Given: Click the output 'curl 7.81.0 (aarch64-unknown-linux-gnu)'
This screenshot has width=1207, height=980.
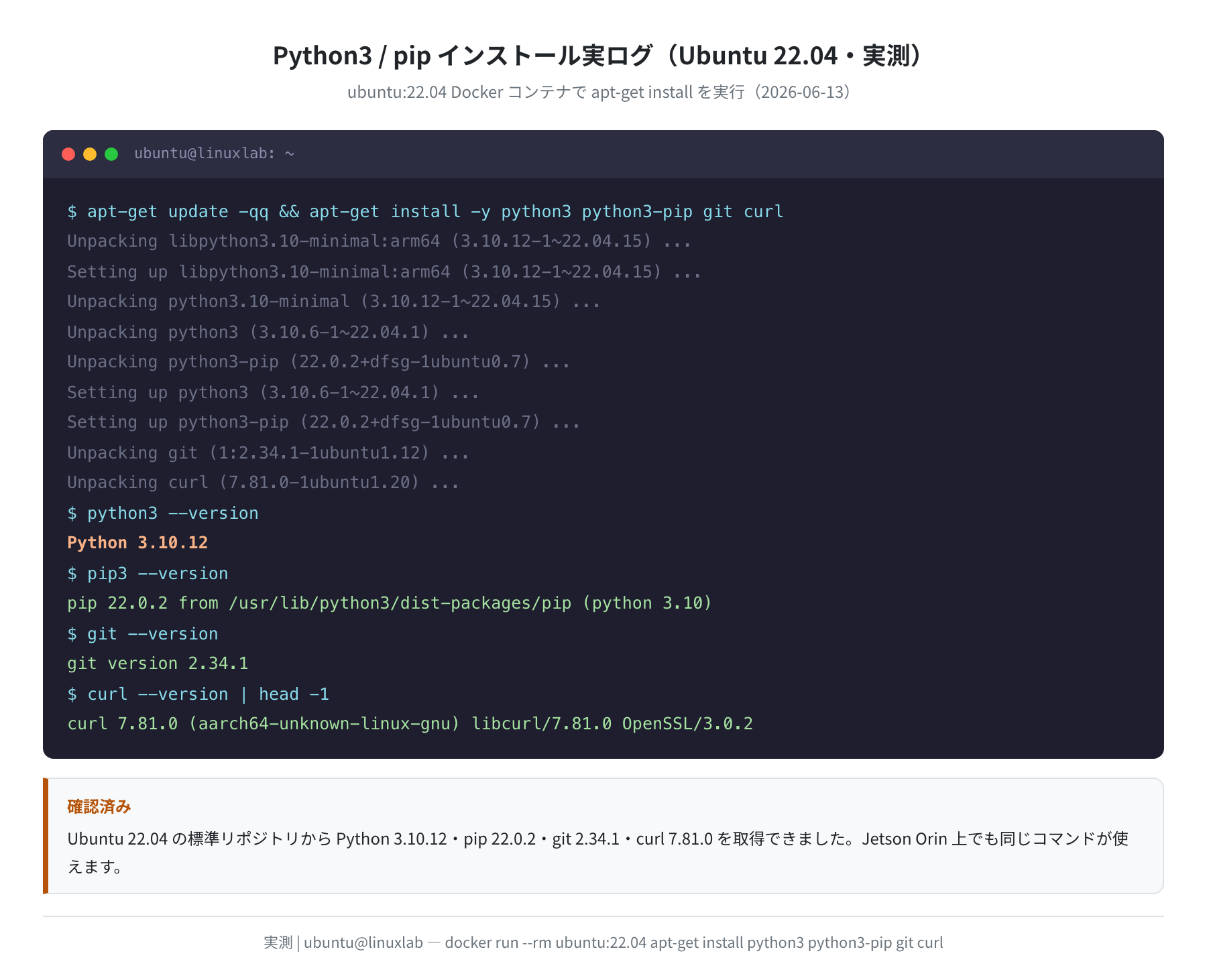Looking at the screenshot, I should pos(410,724).
